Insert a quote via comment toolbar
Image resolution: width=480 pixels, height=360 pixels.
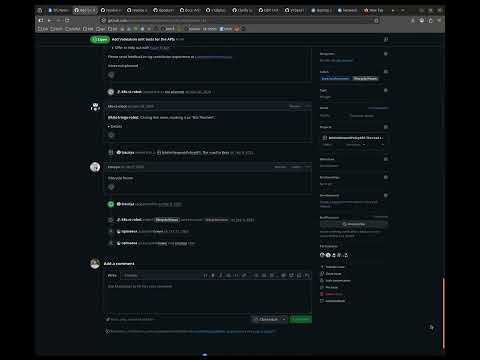[229, 275]
